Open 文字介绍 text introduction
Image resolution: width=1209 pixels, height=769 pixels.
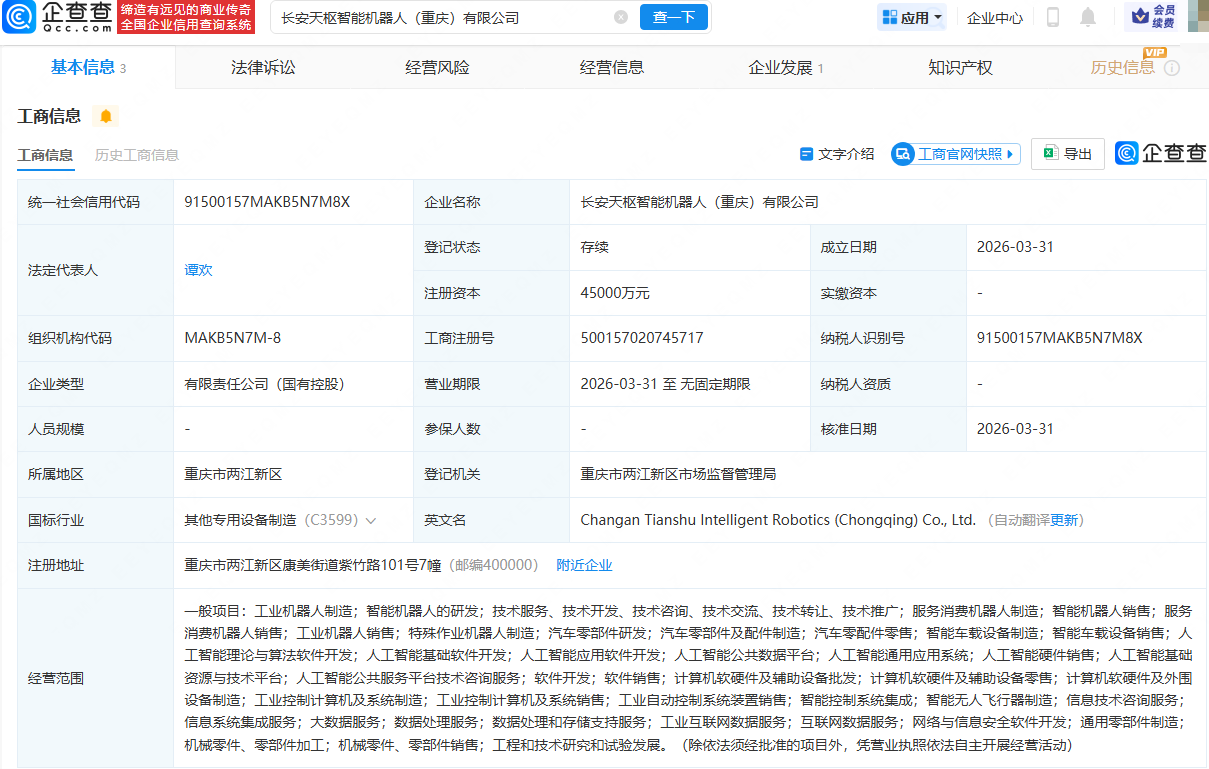838,153
